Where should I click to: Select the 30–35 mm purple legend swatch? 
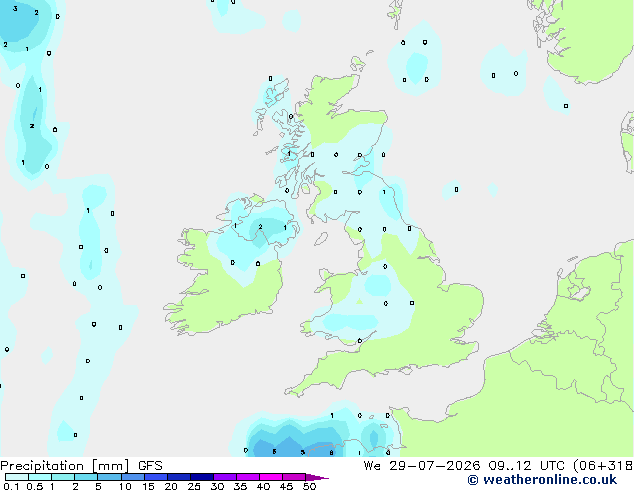[x=225, y=477]
